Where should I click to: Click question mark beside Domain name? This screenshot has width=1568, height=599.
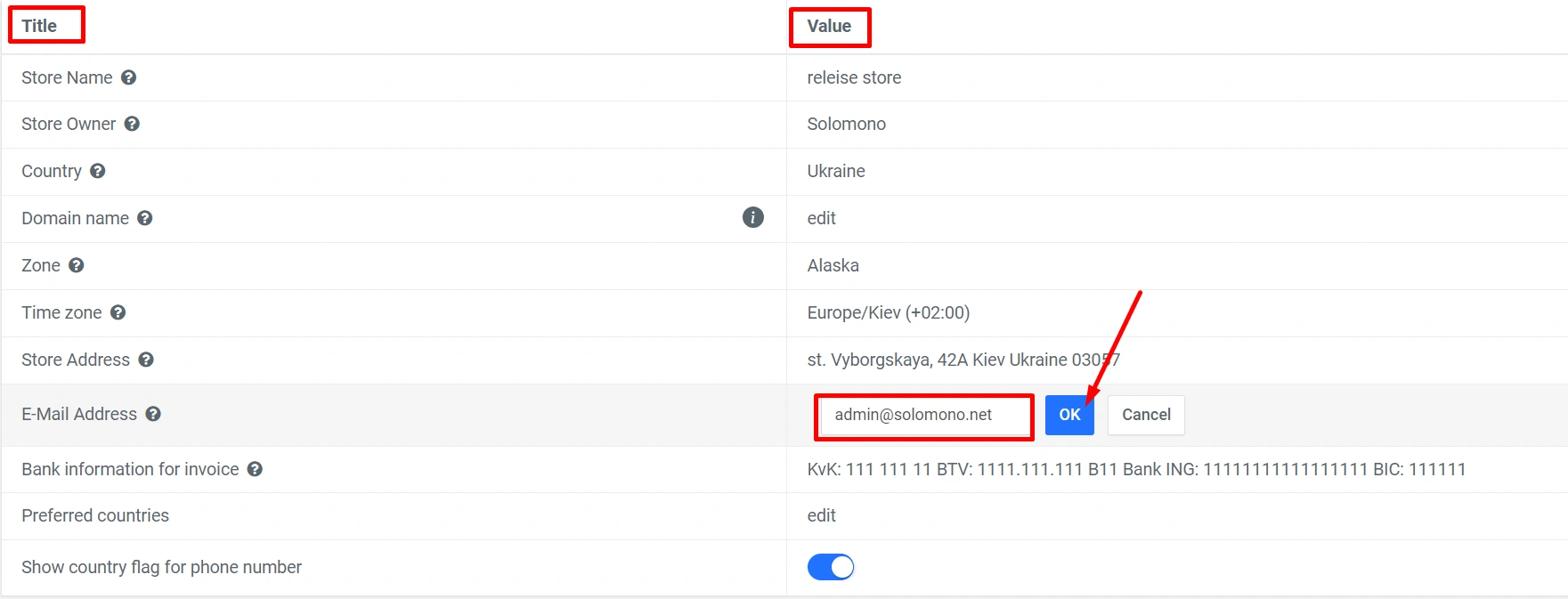[145, 218]
